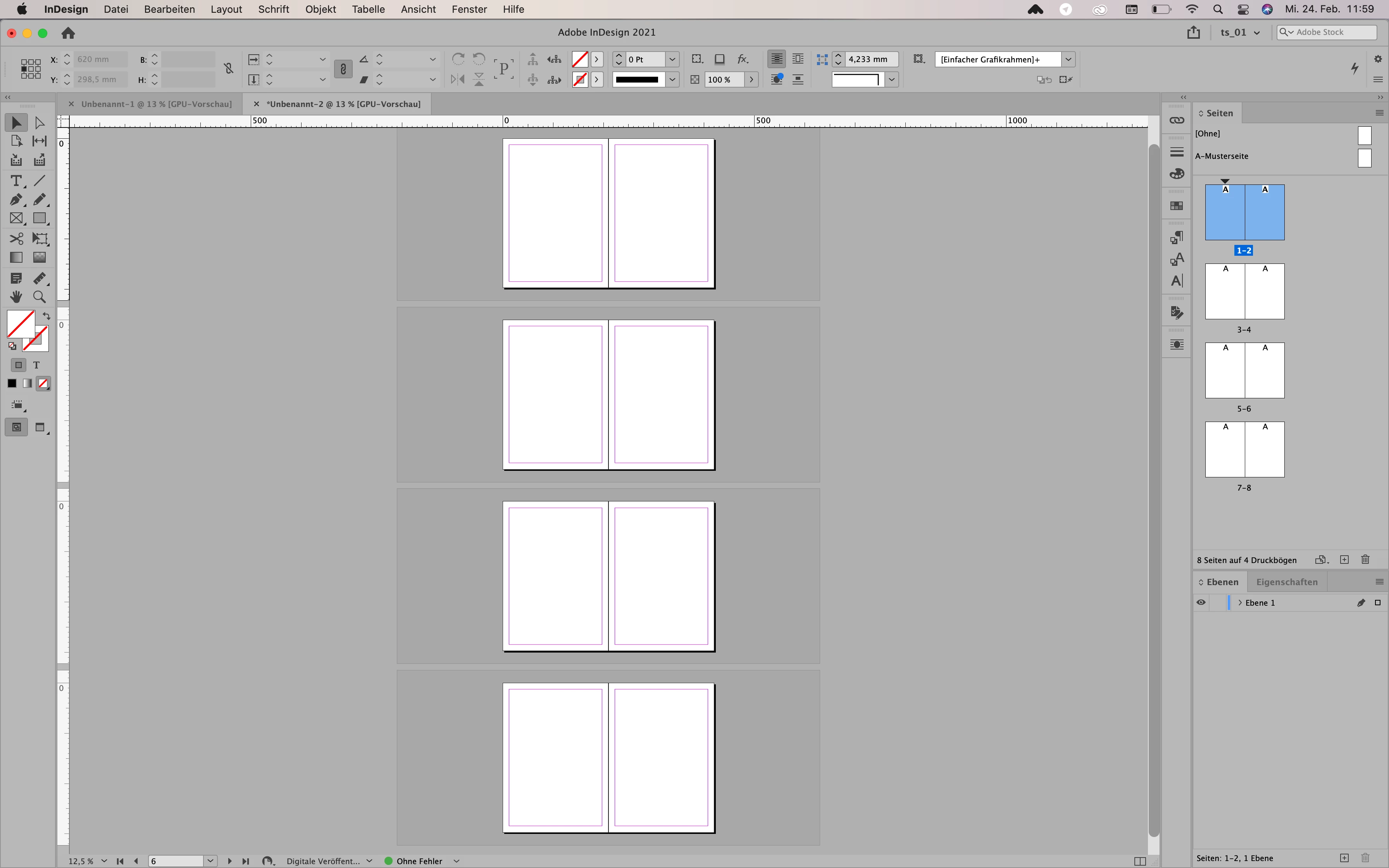Switch to Unbenannt-1 document tab
This screenshot has height=868, width=1389.
(x=156, y=104)
